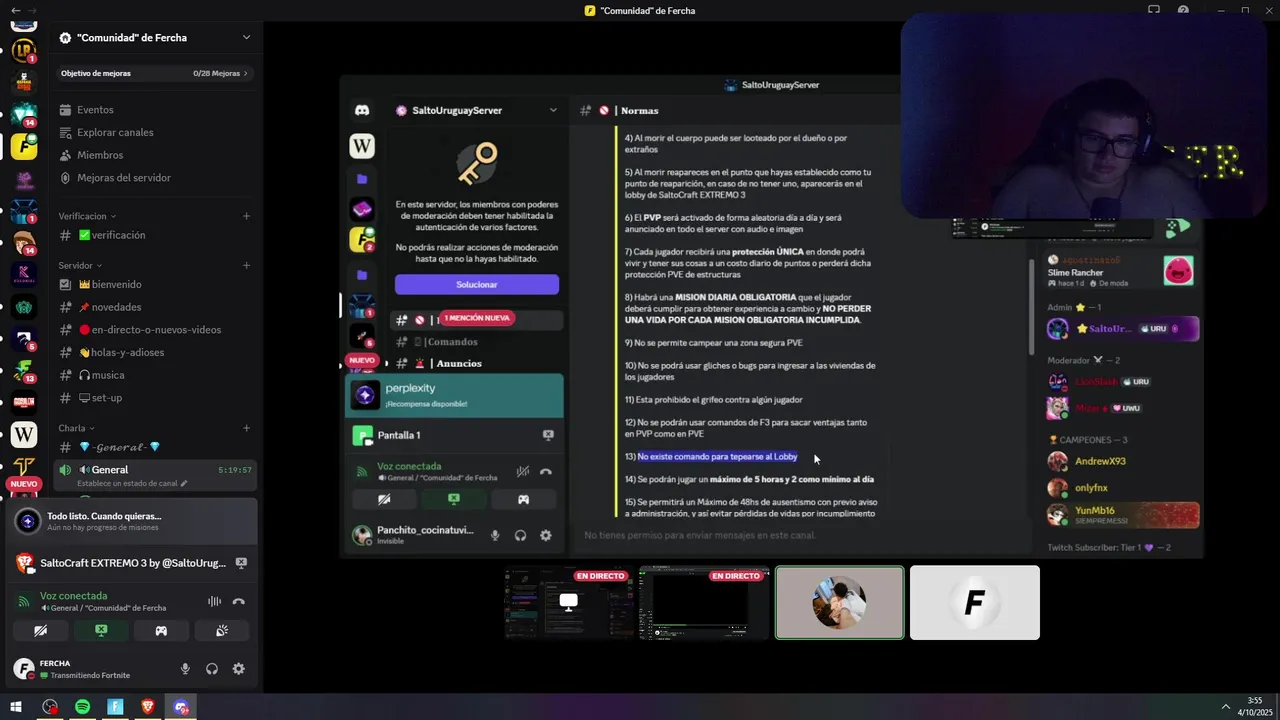Image resolution: width=1280 pixels, height=720 pixels.
Task: Collapse the Charla category
Action: pyautogui.click(x=76, y=428)
